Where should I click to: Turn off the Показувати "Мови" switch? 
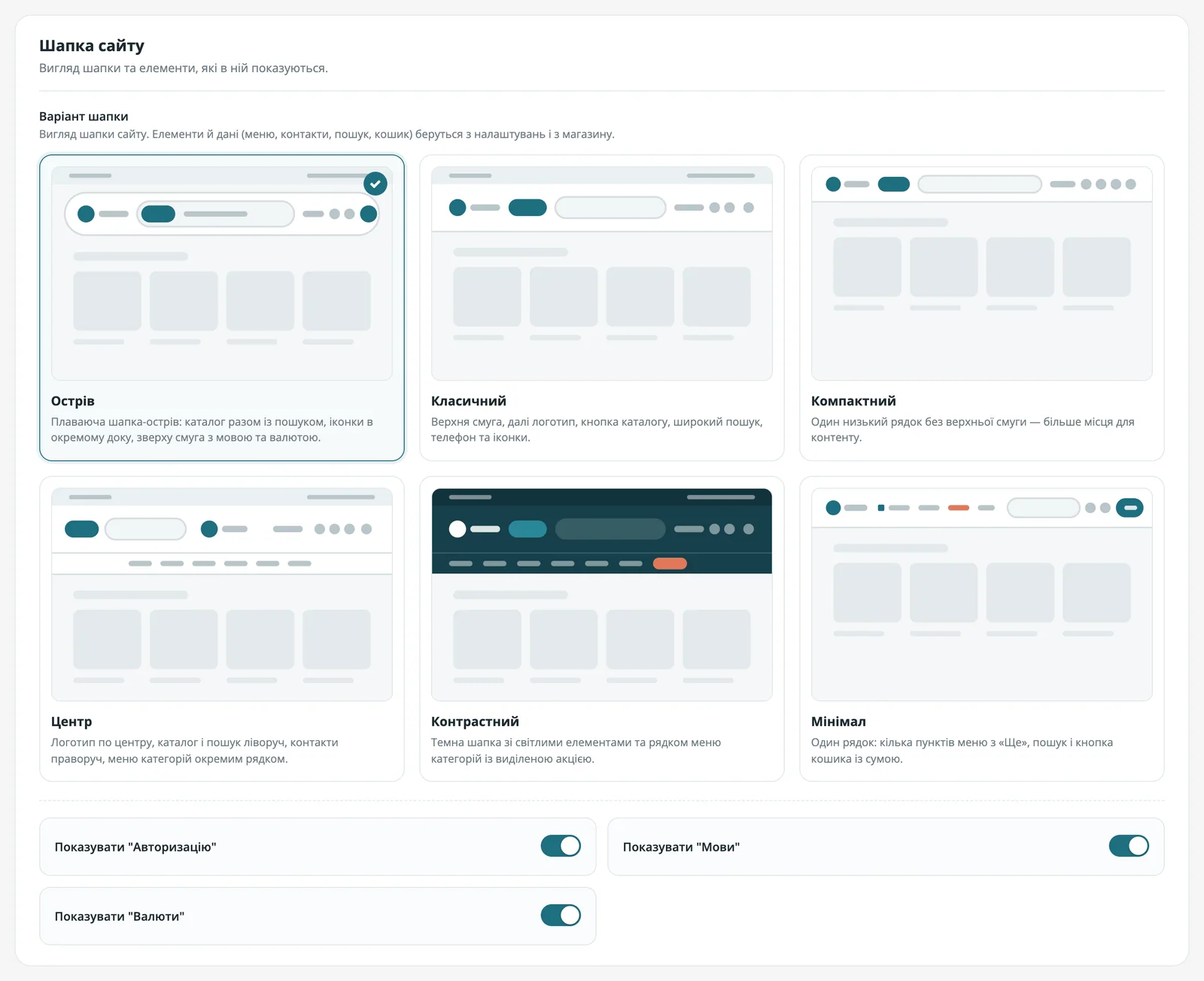1129,846
